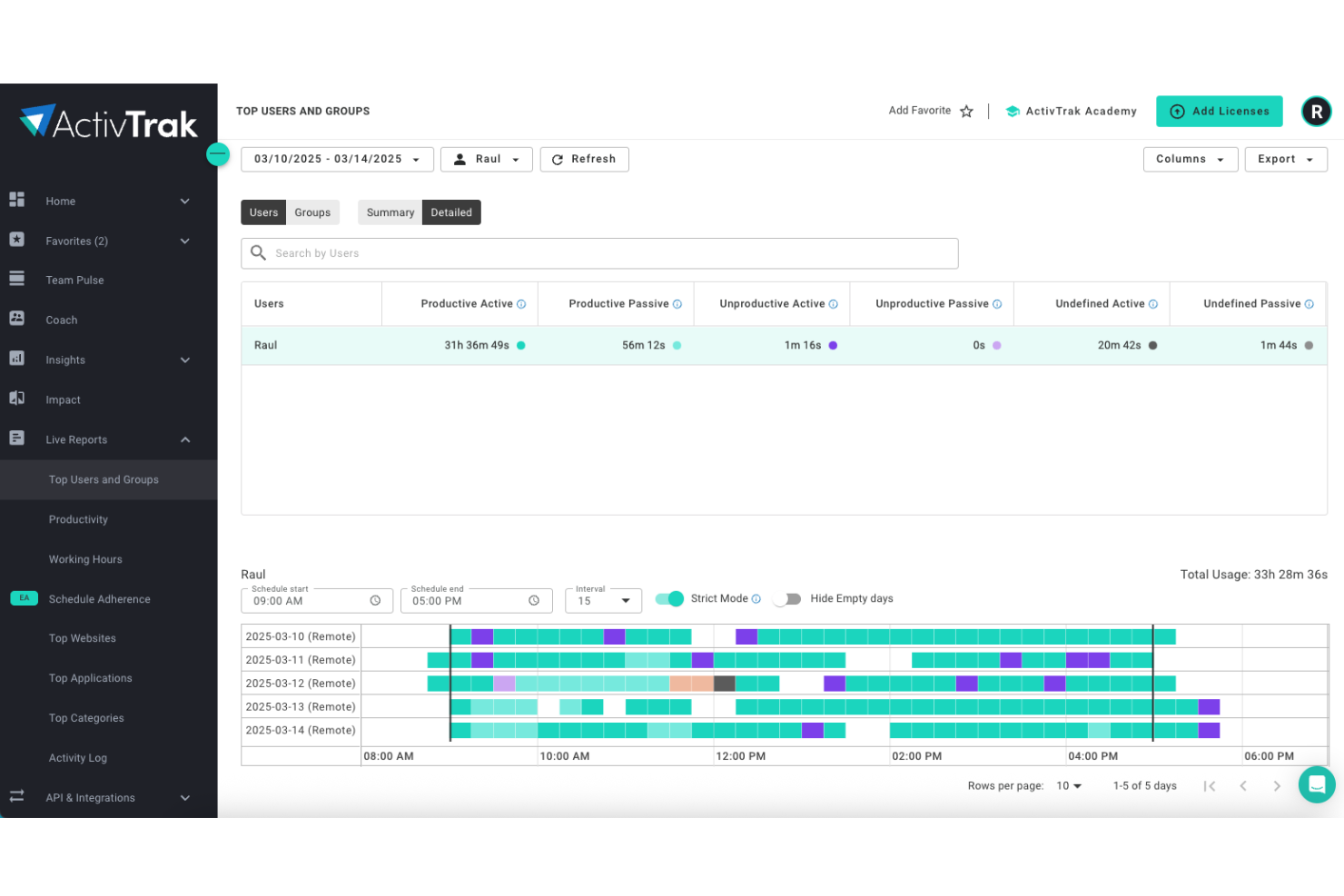Image resolution: width=1344 pixels, height=896 pixels.
Task: Open the Raul user filter dropdown
Action: [487, 159]
